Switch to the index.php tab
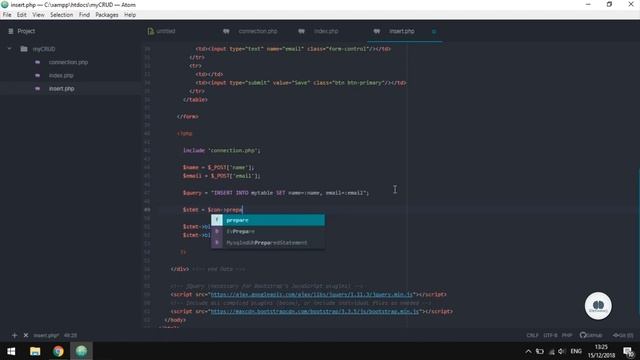The image size is (640, 360). [326, 31]
